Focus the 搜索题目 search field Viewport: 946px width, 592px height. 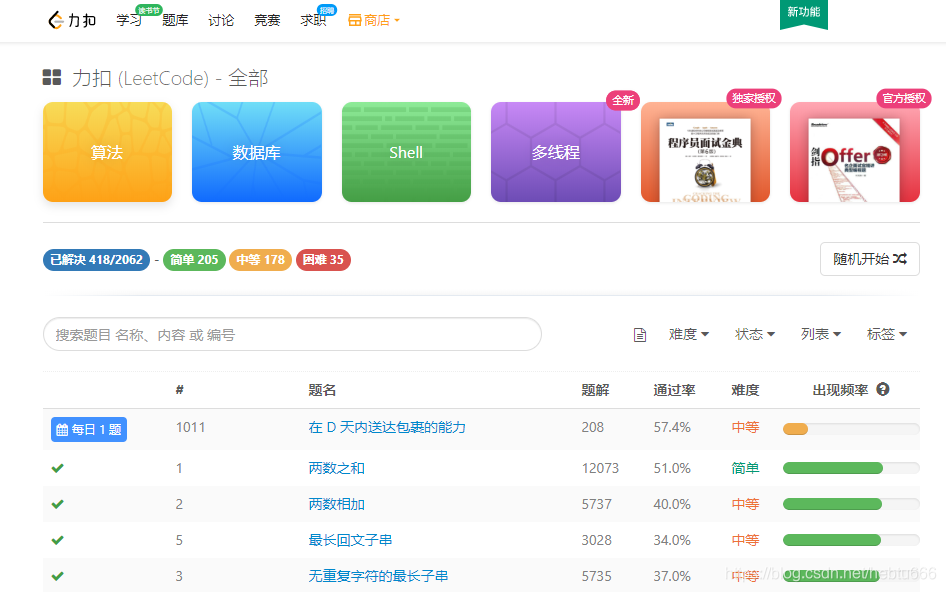point(292,334)
